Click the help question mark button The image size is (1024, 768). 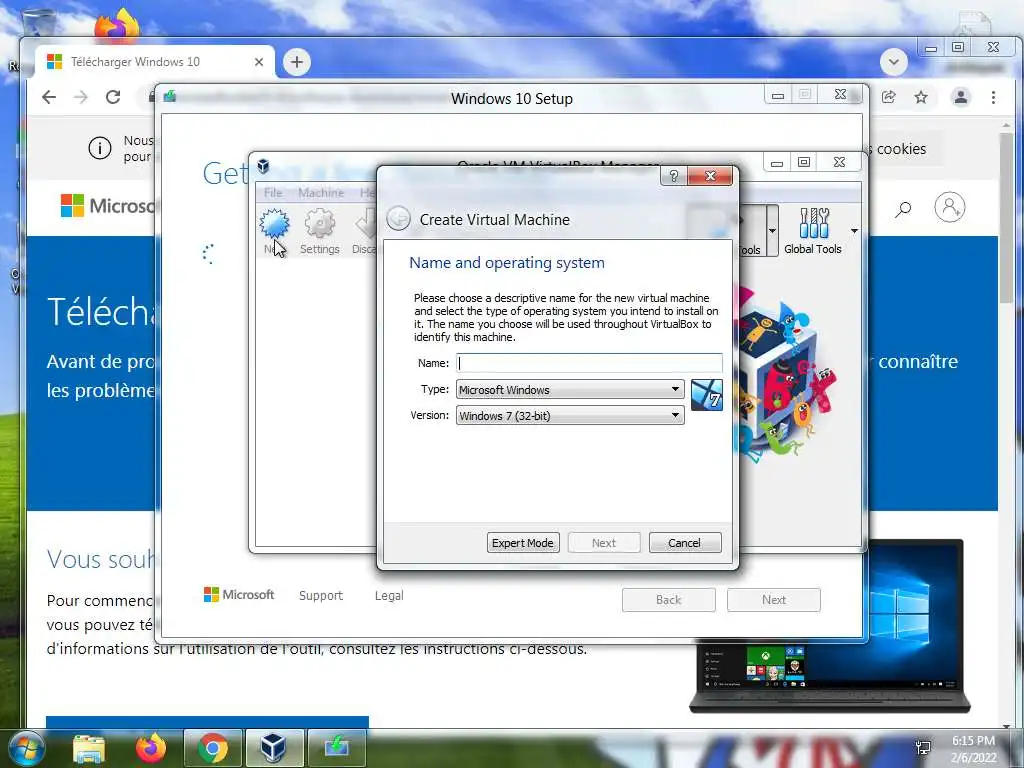click(674, 176)
